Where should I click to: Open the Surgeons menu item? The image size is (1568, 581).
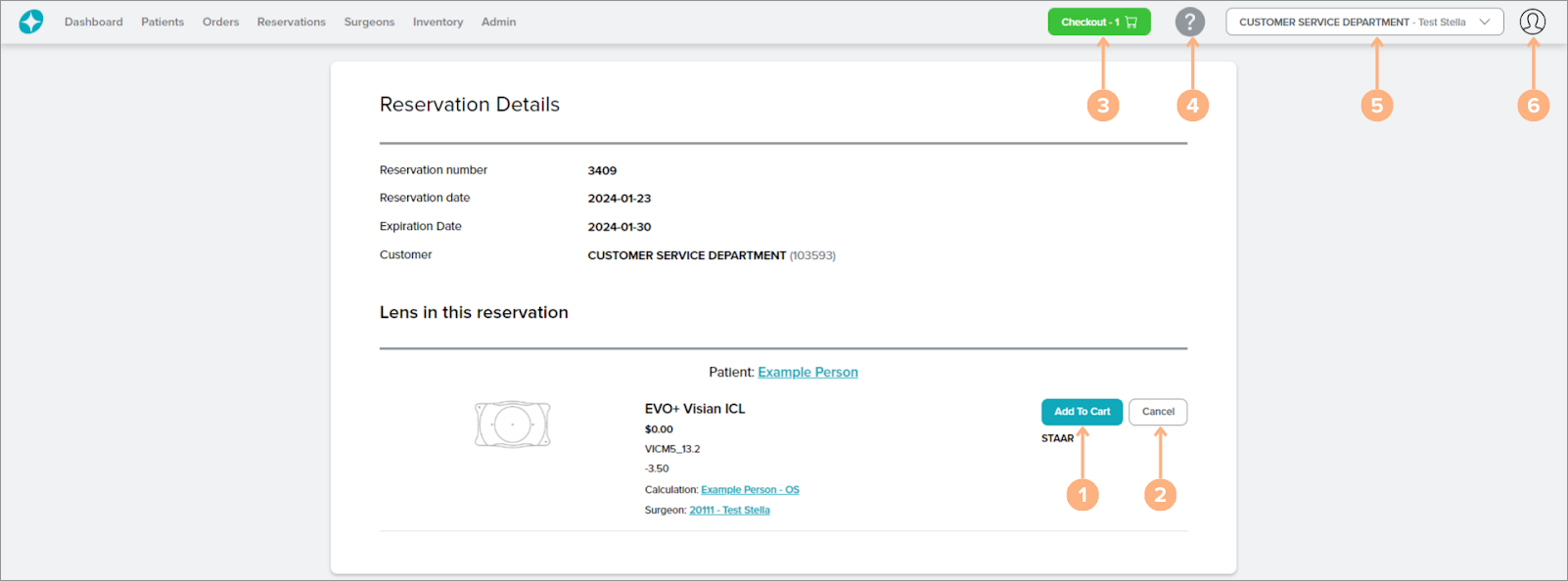click(369, 22)
